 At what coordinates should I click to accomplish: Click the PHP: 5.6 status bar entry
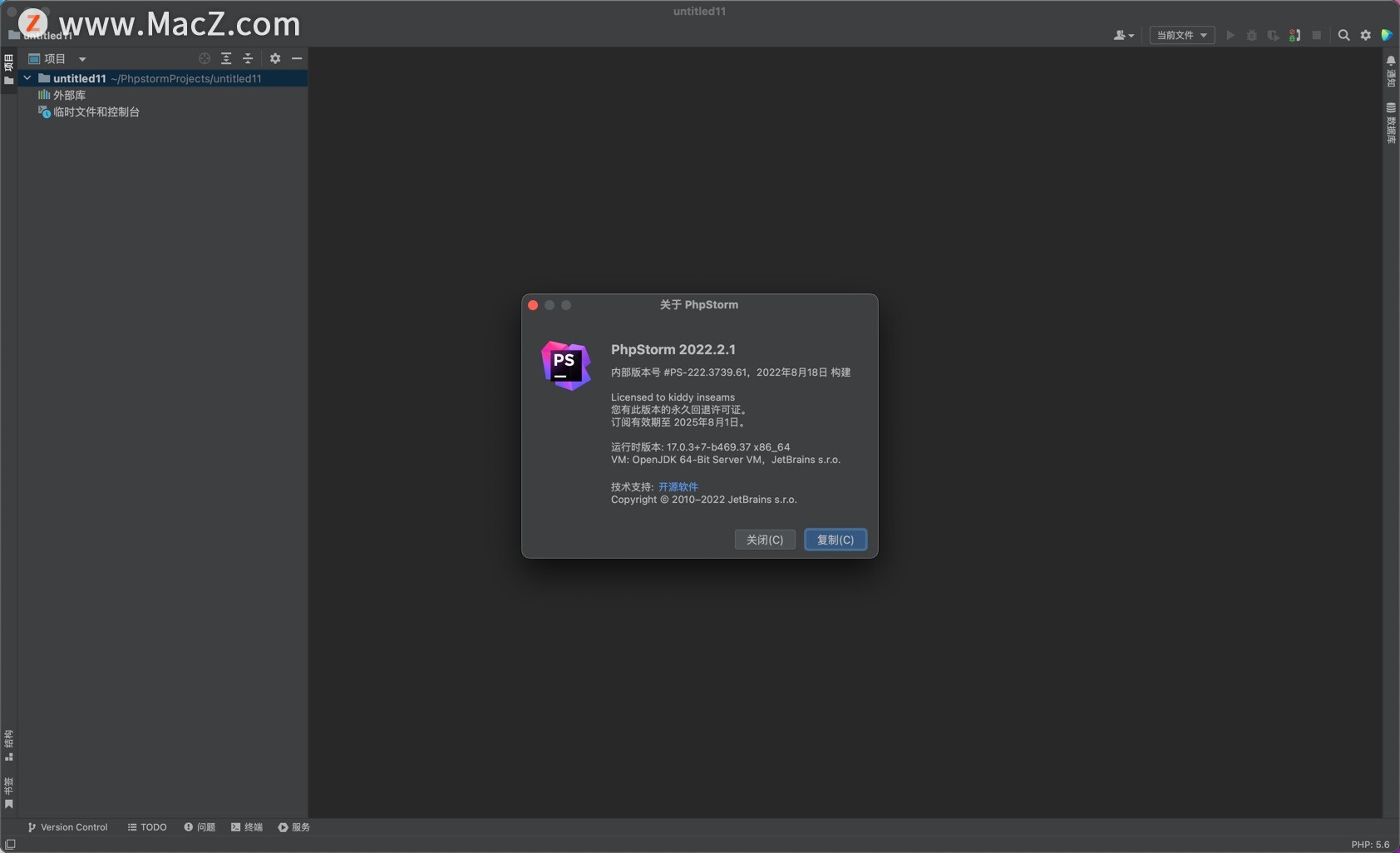pyautogui.click(x=1370, y=845)
